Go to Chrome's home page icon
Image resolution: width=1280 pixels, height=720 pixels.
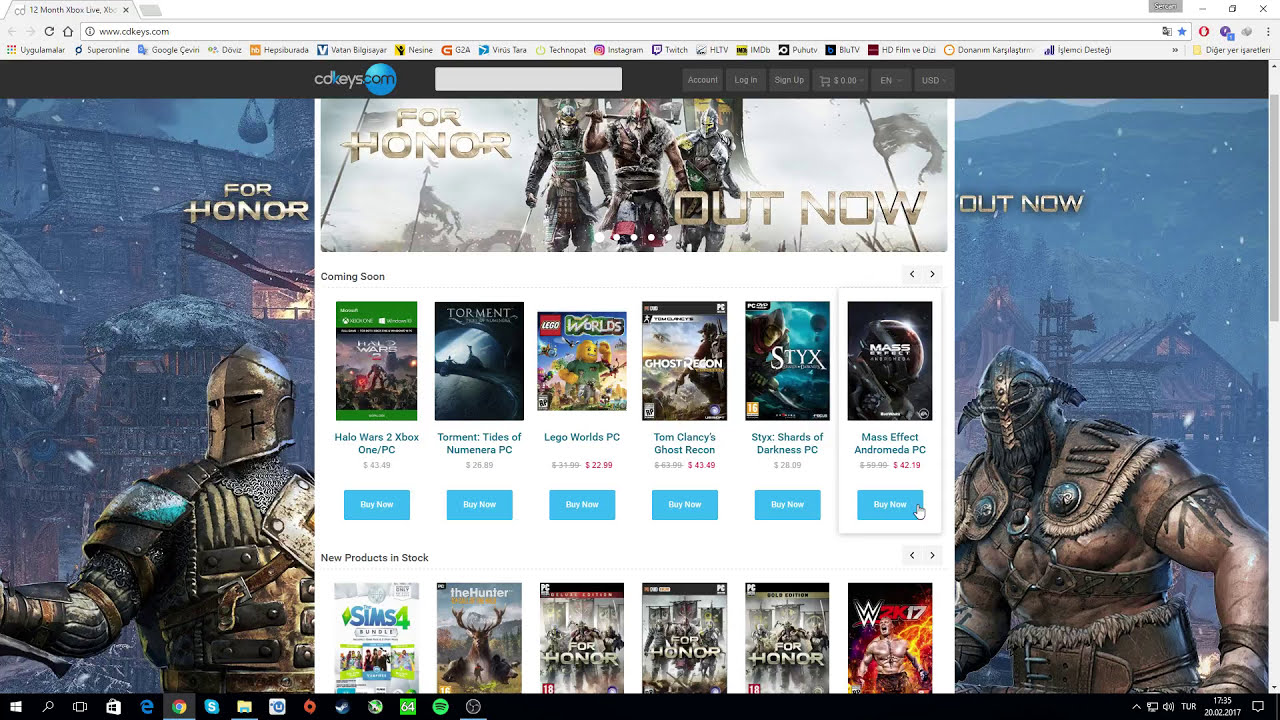click(67, 31)
